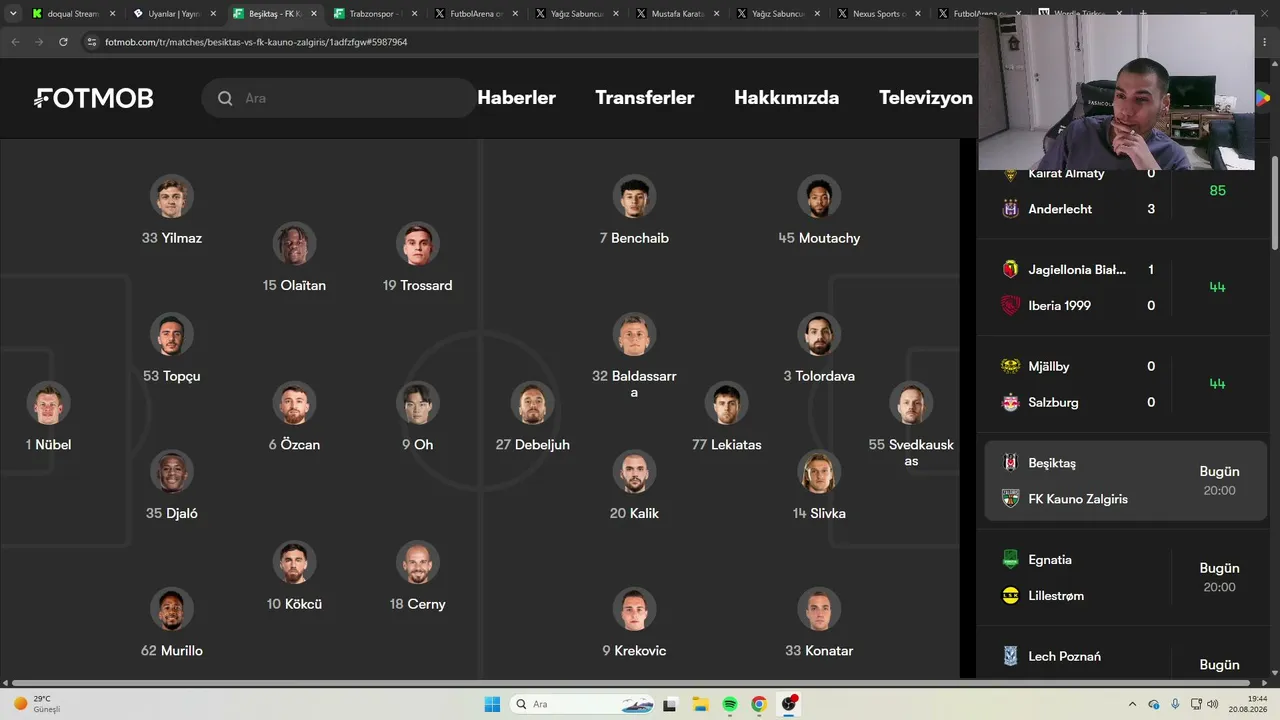Open the Beşiktaş vs FK Kauno Zalgiris match
The width and height of the screenshot is (1280, 720).
pyautogui.click(x=1126, y=481)
